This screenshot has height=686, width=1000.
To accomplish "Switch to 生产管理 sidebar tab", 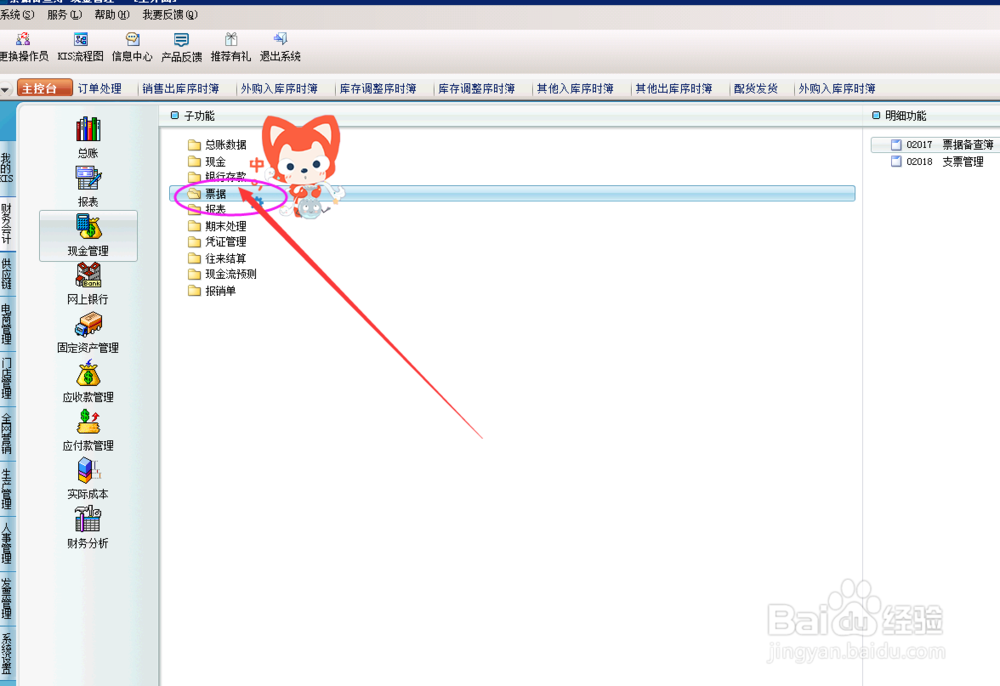I will [x=6, y=488].
